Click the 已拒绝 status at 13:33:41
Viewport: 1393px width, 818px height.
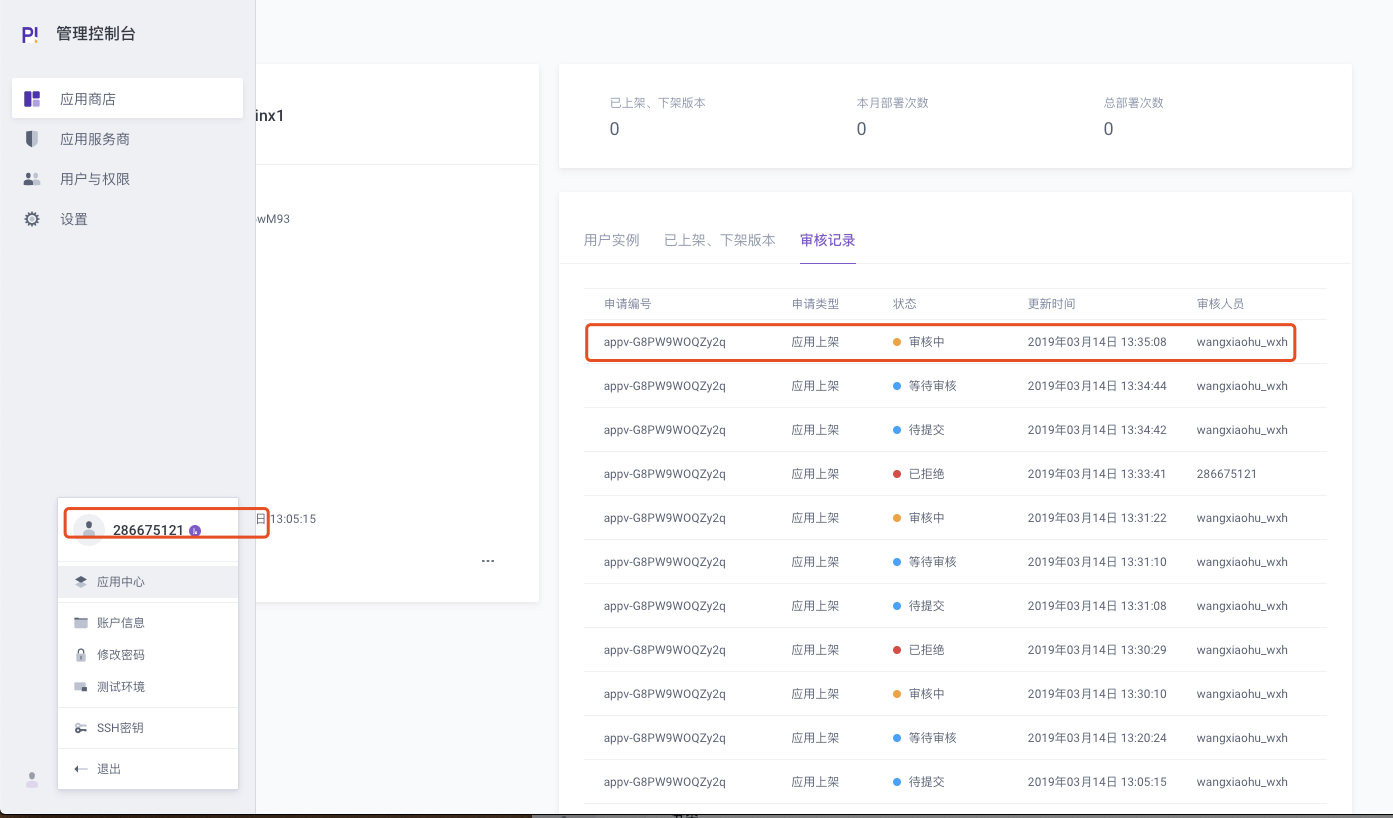pyautogui.click(x=919, y=474)
